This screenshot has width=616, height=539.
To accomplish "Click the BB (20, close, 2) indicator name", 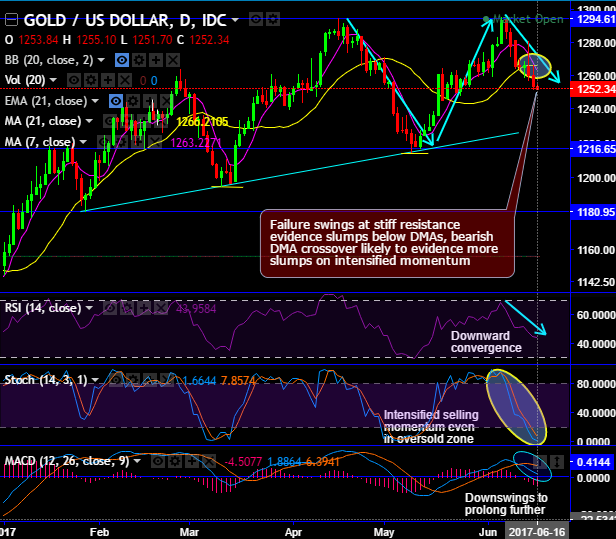I will point(49,60).
